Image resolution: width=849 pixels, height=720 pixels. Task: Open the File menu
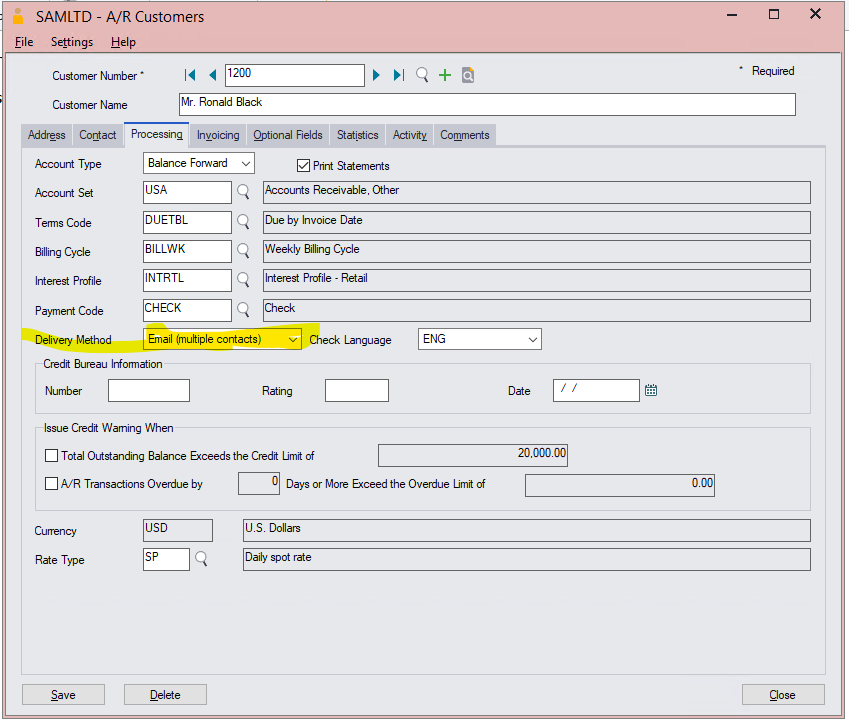(24, 42)
